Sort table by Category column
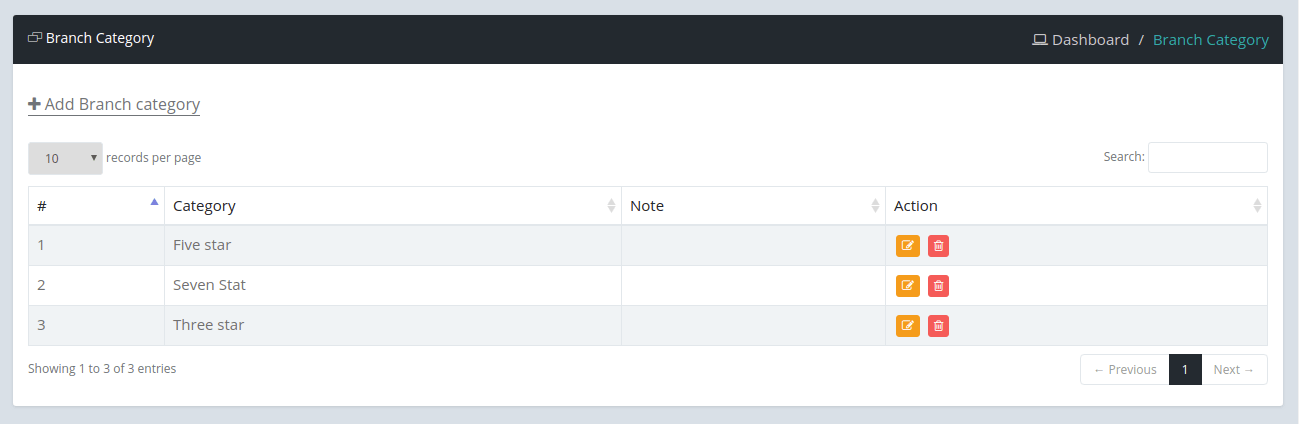1299x424 pixels. coord(392,206)
